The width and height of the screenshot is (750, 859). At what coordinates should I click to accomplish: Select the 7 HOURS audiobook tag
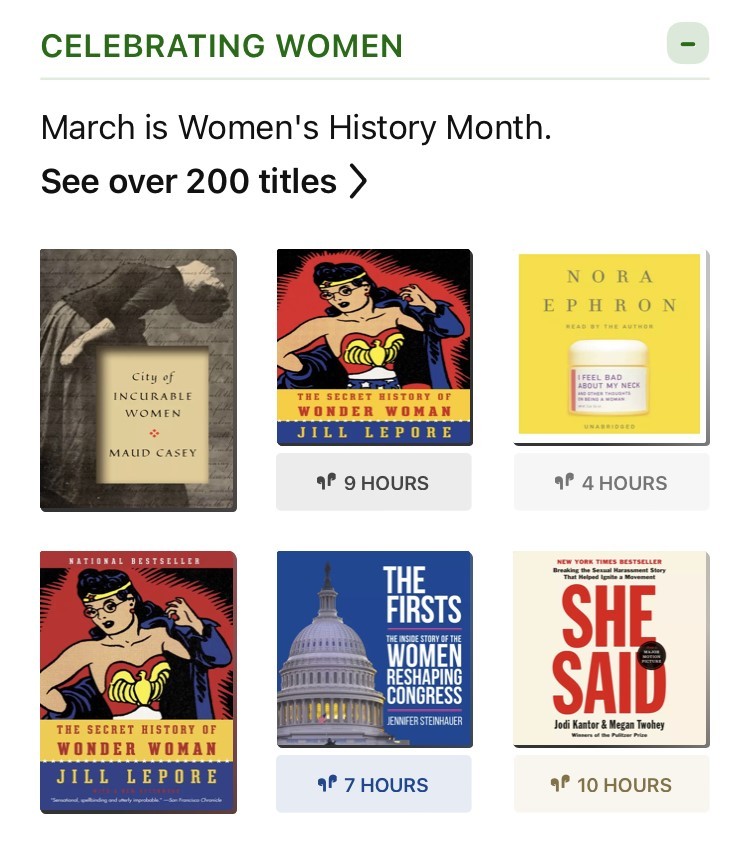374,784
